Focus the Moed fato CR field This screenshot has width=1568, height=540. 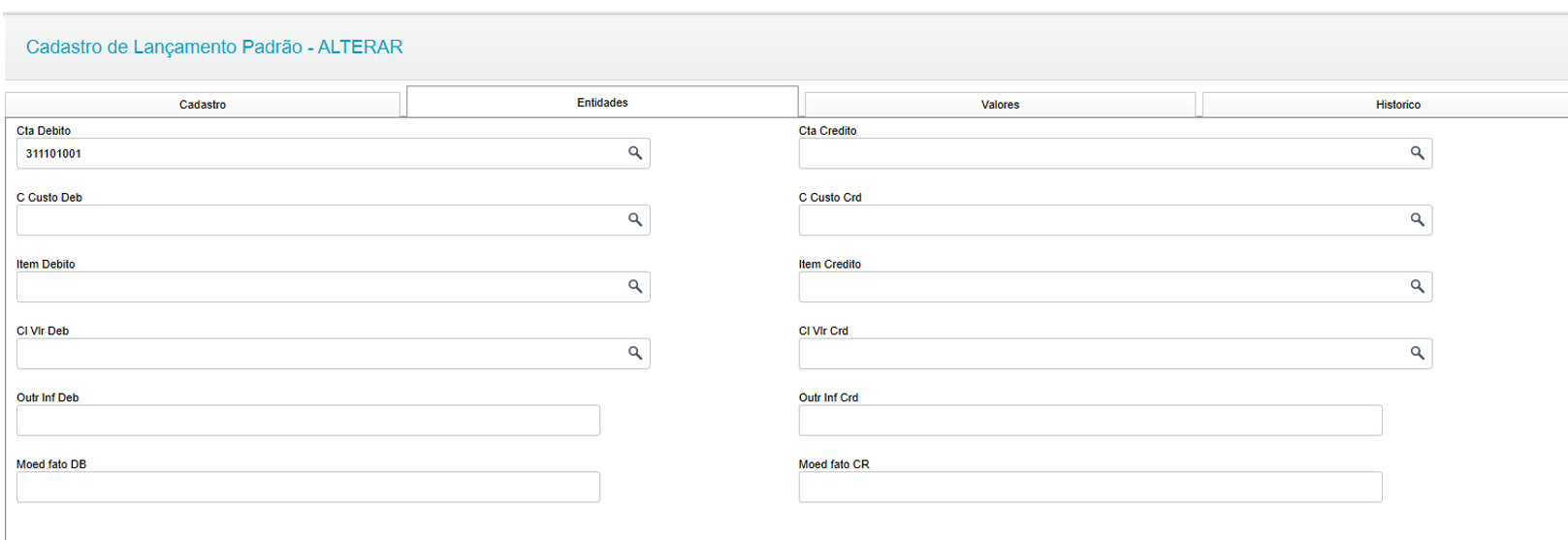(1091, 488)
